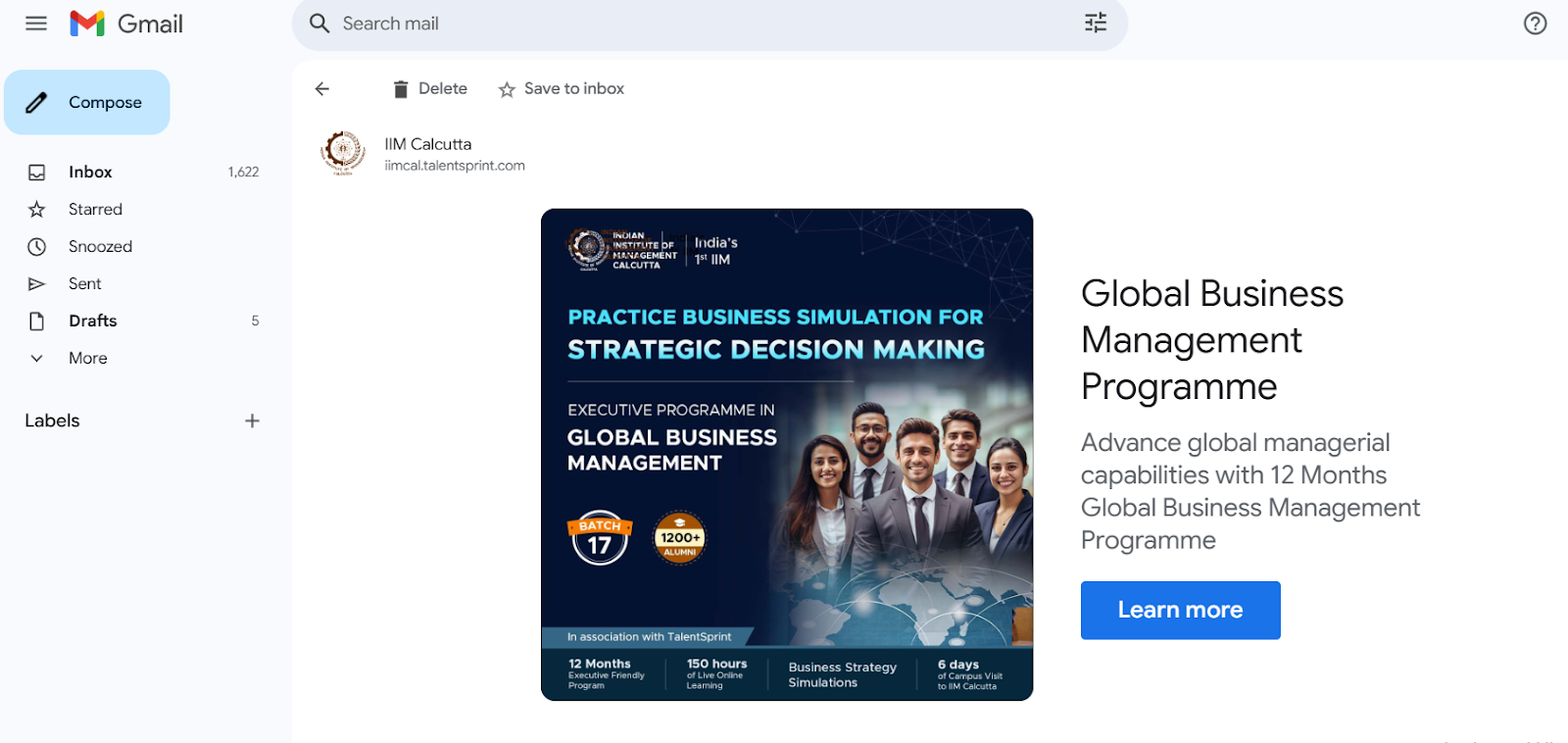Viewport: 1568px width, 743px height.
Task: Click the IIM Calcutta sender name
Action: (428, 144)
